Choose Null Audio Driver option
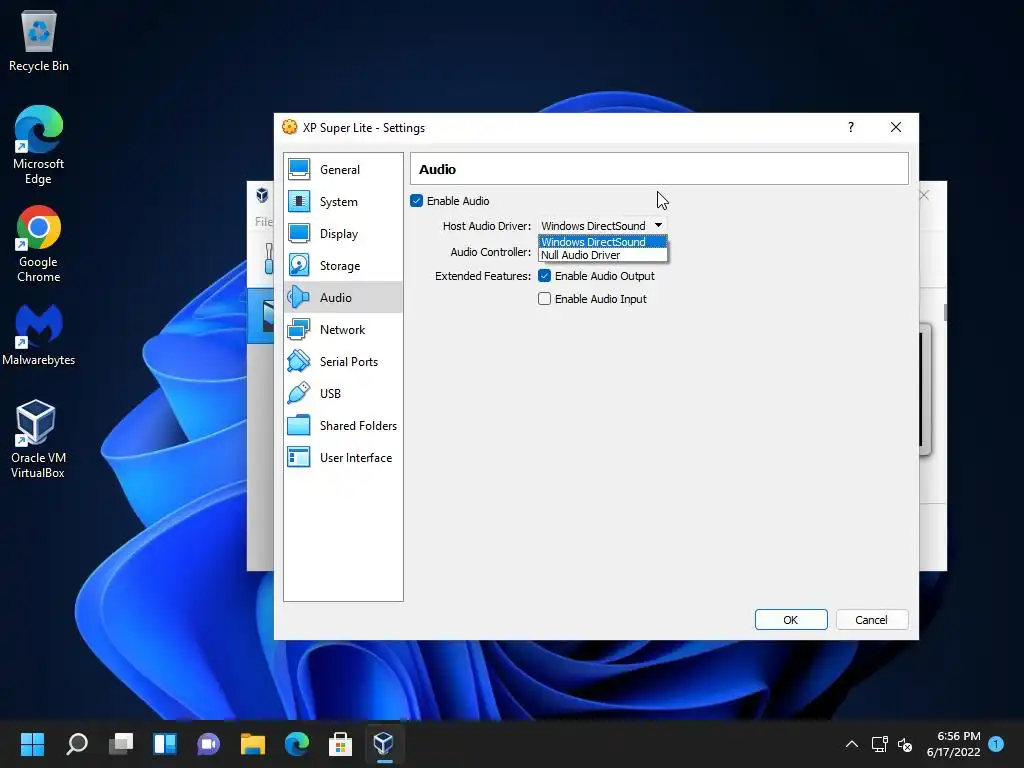This screenshot has width=1024, height=768. [602, 255]
